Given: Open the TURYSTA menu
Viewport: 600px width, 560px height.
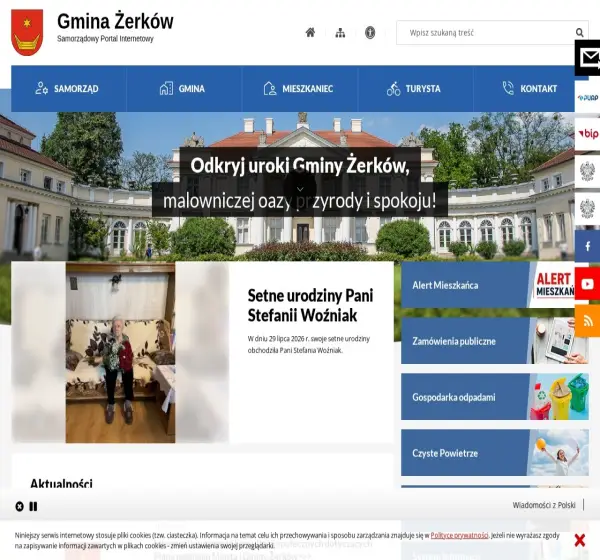Looking at the screenshot, I should click(x=415, y=88).
